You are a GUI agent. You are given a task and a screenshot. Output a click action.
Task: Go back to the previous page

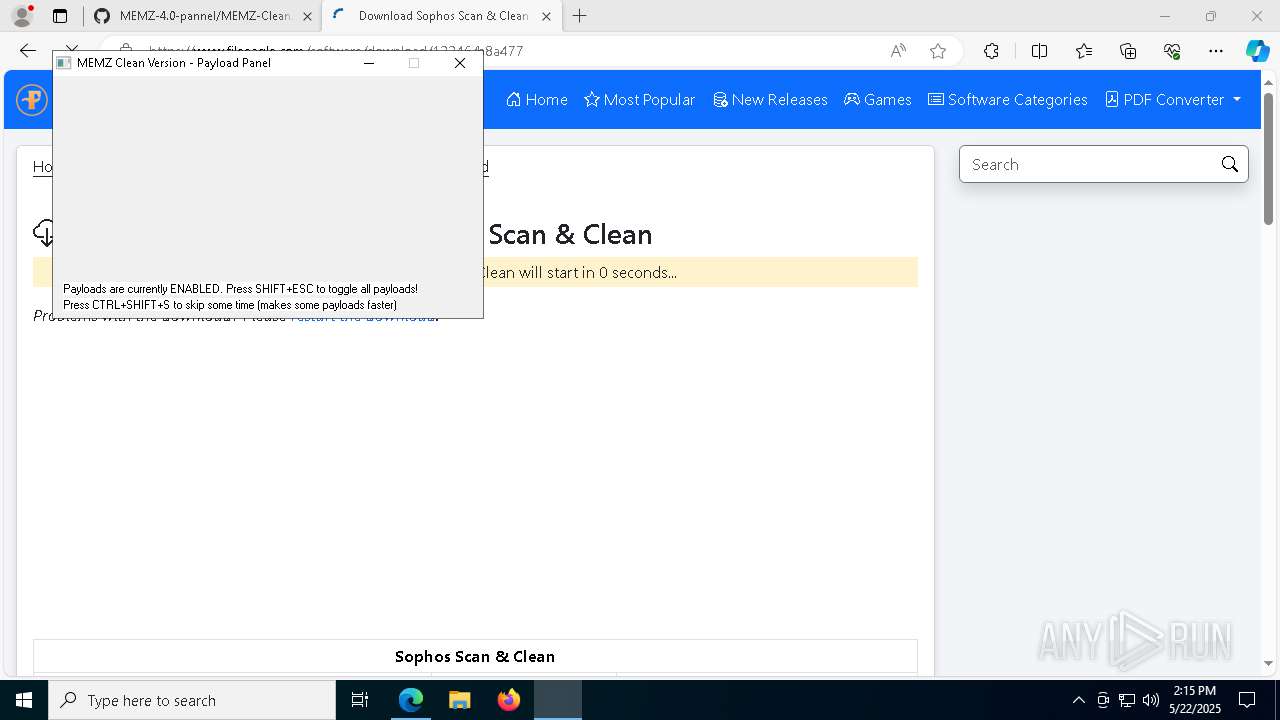(x=28, y=51)
